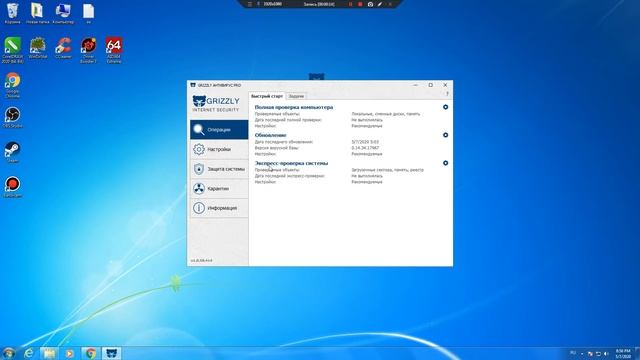The width and height of the screenshot is (640, 360).
Task: Click the Grizzly antivirus taskbar button
Action: tap(111, 353)
